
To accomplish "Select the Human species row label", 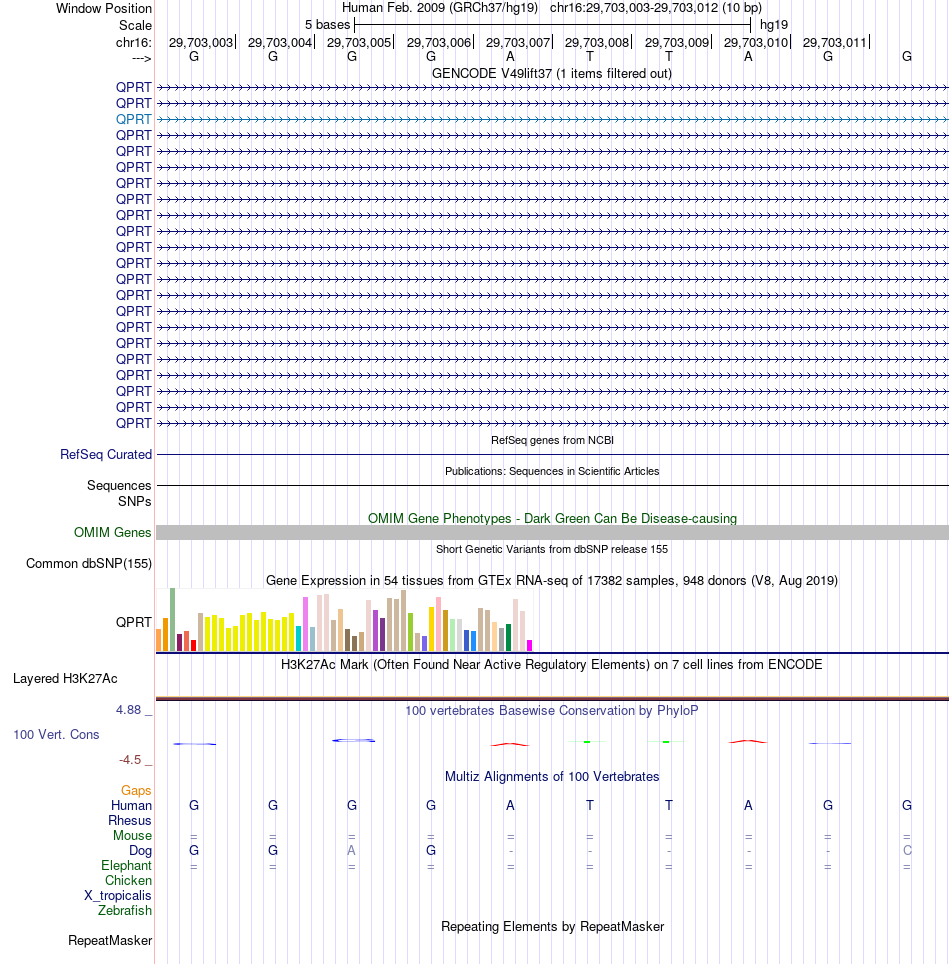I will (x=131, y=805).
